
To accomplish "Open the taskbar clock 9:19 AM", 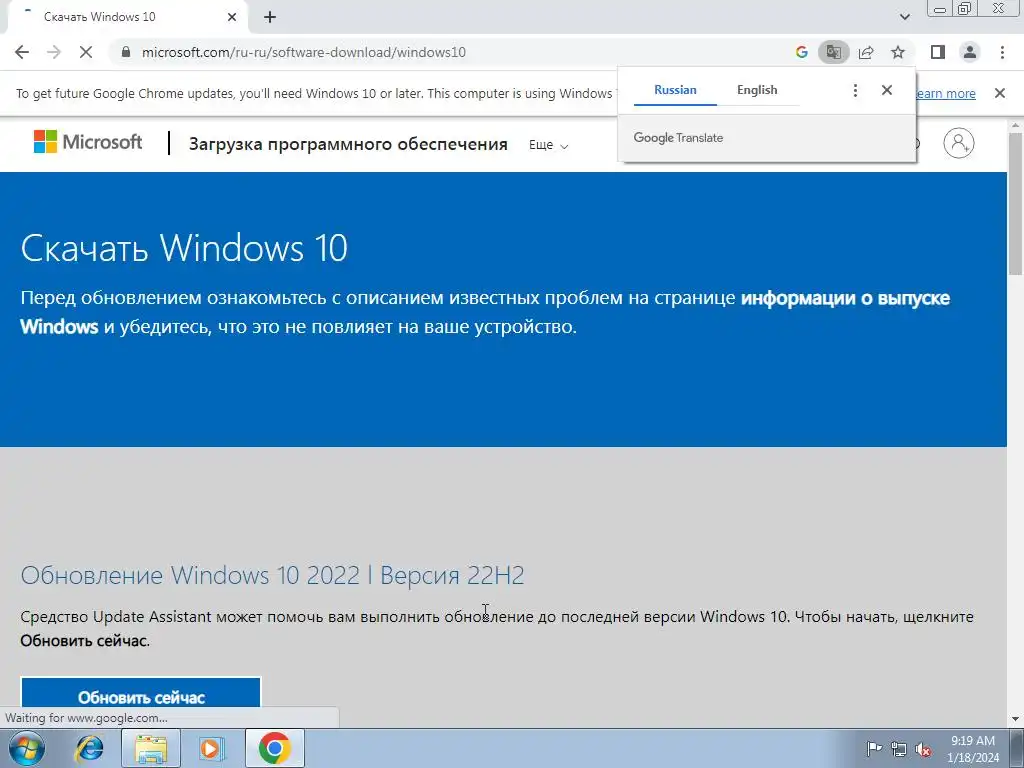I will 973,749.
